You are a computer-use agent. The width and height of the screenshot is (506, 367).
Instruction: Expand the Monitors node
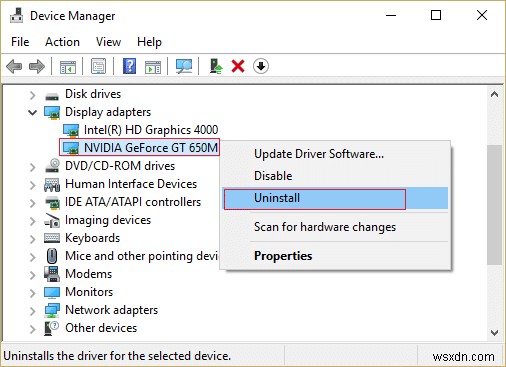32,293
